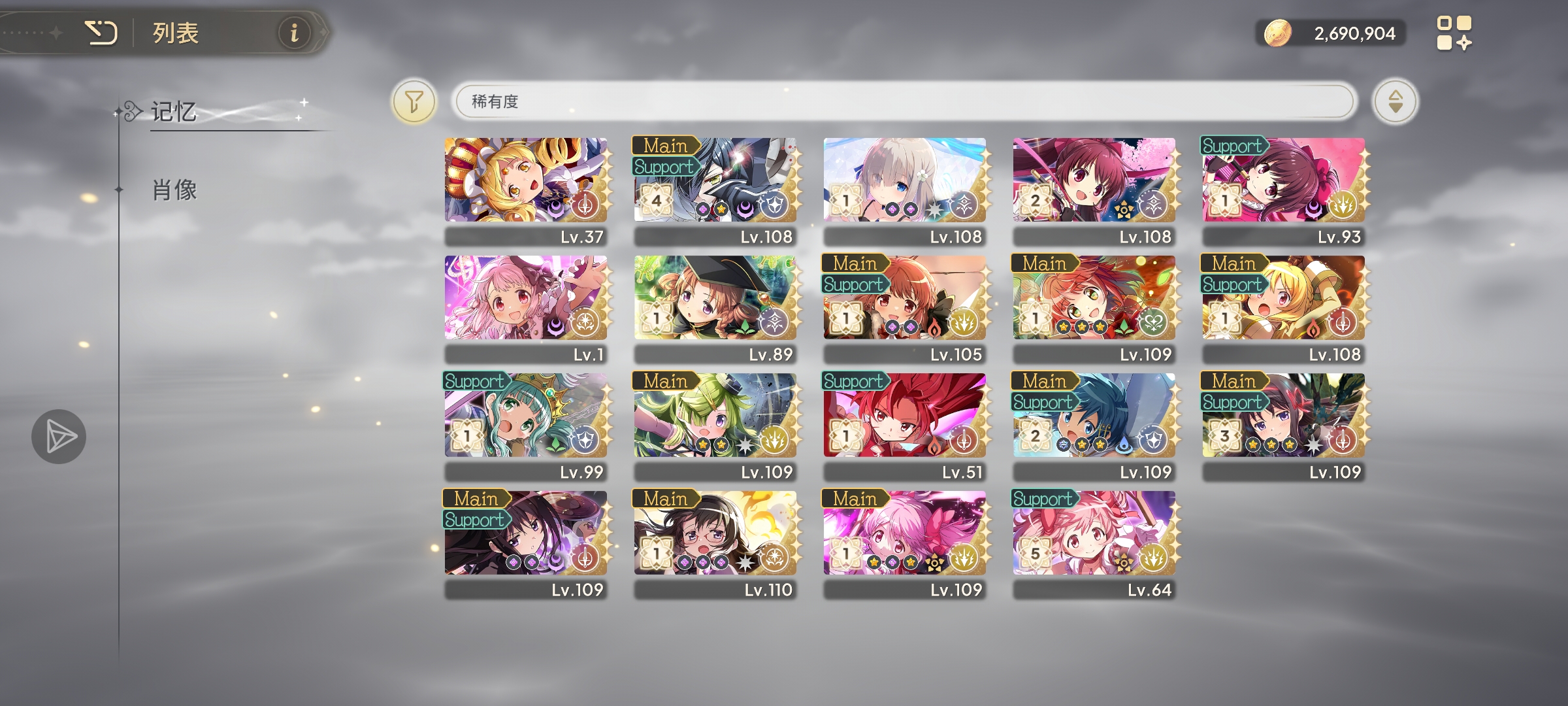Pick the Lv.89 pirate hat memory card
This screenshot has height=706, width=1568.
click(x=716, y=309)
